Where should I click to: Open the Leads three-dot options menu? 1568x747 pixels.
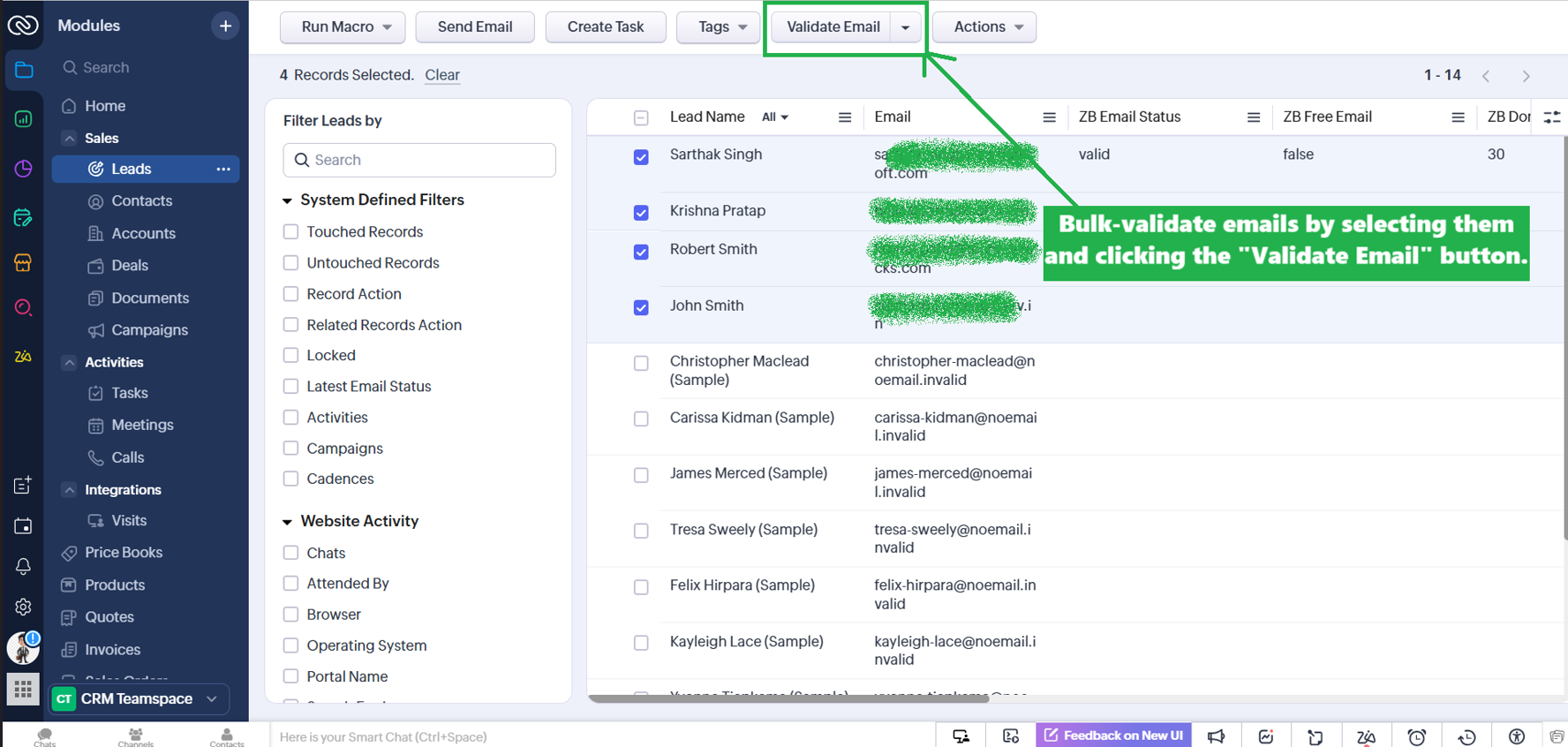pos(223,169)
